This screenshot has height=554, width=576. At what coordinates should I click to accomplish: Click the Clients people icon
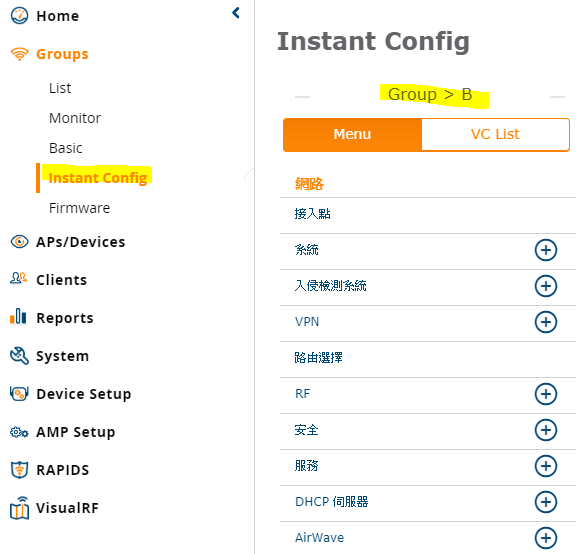pos(18,278)
